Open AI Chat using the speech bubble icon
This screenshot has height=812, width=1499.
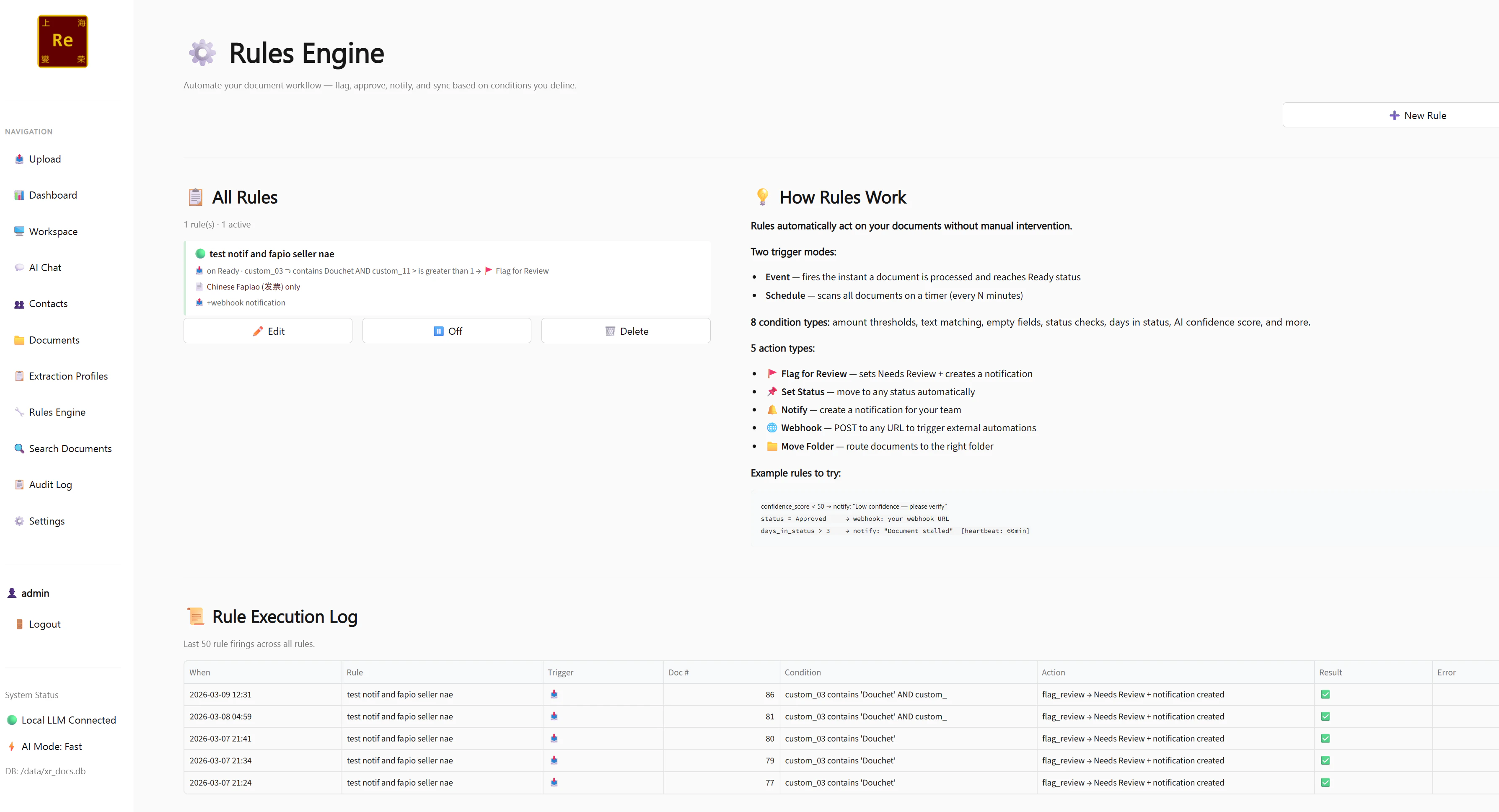pyautogui.click(x=19, y=267)
